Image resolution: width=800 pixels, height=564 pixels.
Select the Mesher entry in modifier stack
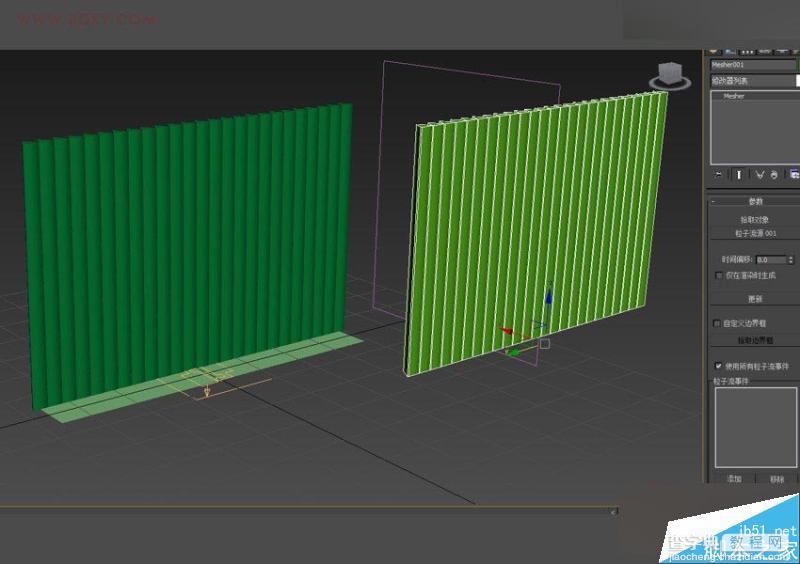[x=734, y=96]
